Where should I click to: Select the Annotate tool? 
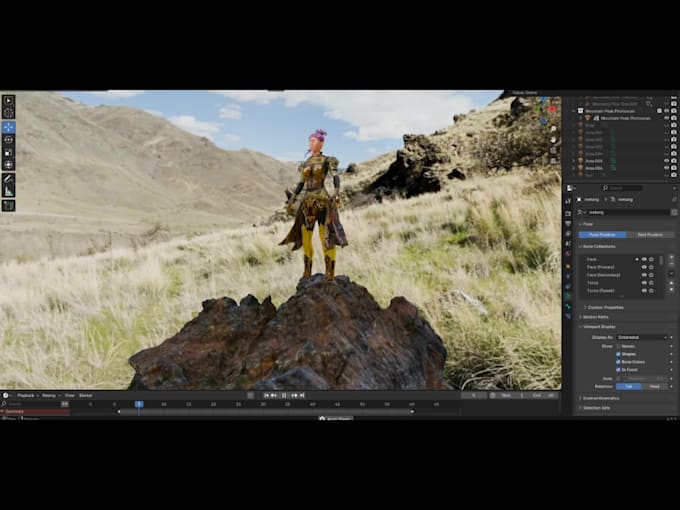8,179
